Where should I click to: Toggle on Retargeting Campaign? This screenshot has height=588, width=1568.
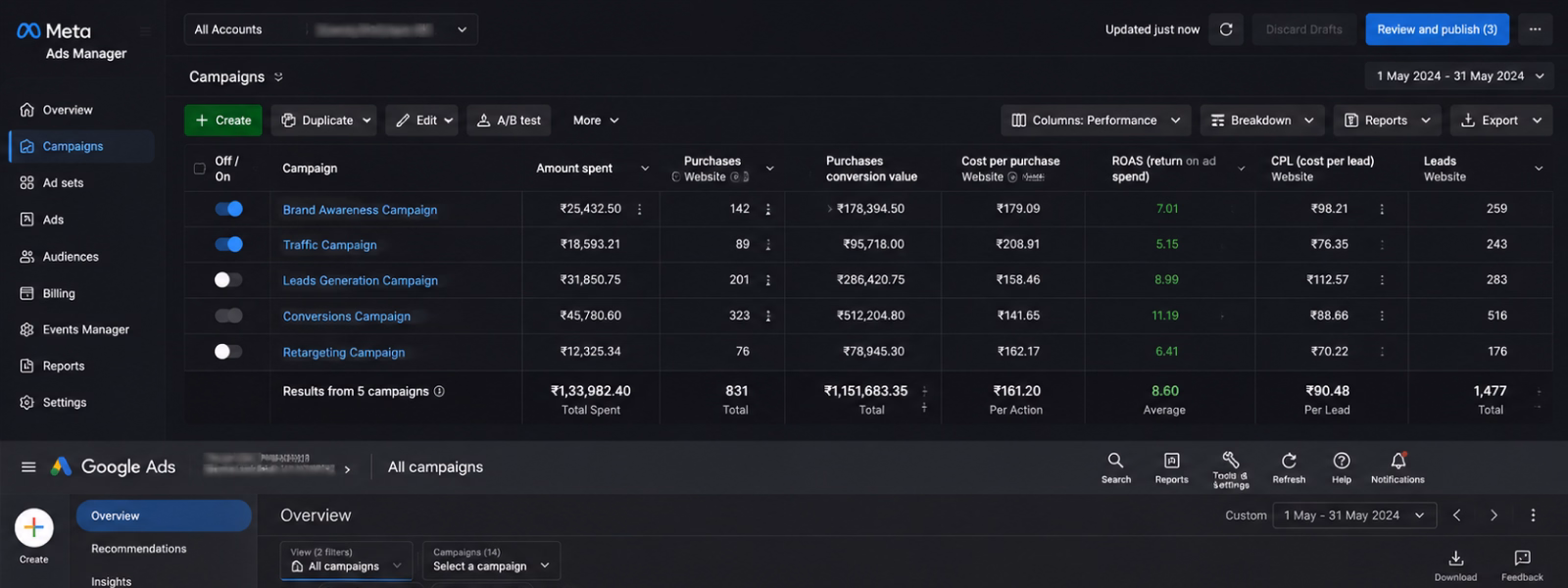pyautogui.click(x=228, y=351)
